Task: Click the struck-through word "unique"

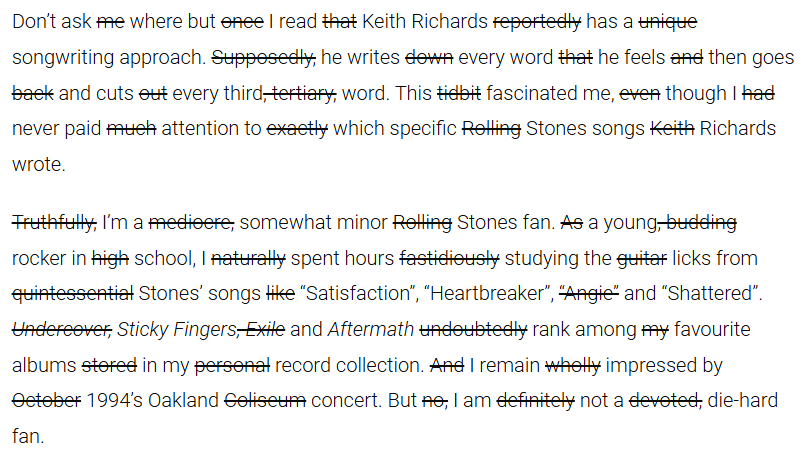Action: [x=668, y=22]
